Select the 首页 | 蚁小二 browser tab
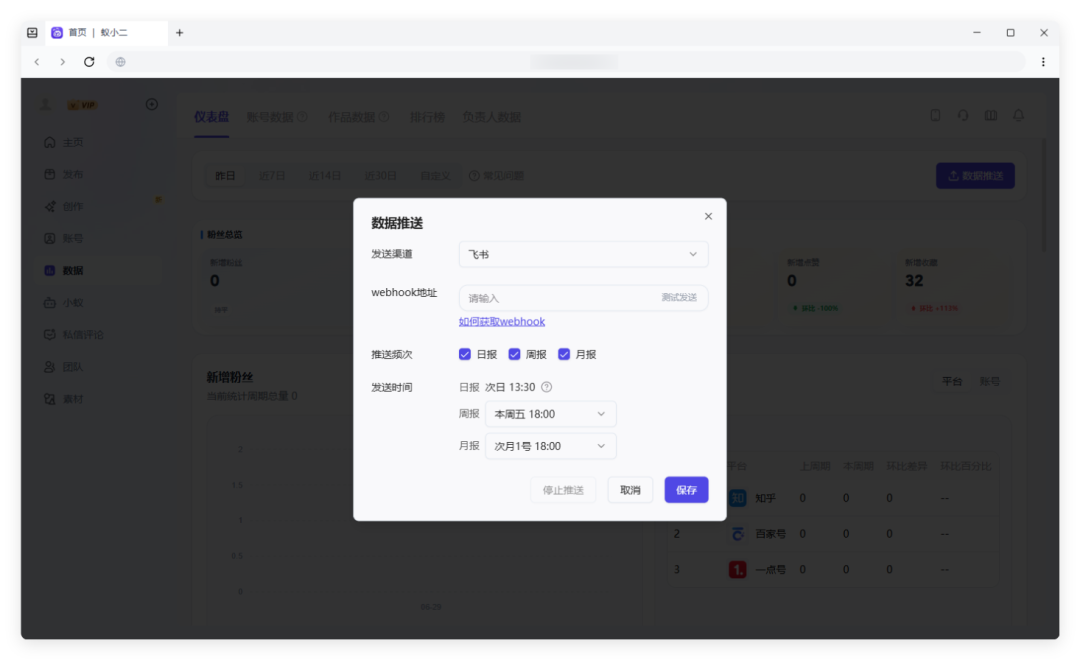The width and height of the screenshot is (1080, 660). click(106, 32)
